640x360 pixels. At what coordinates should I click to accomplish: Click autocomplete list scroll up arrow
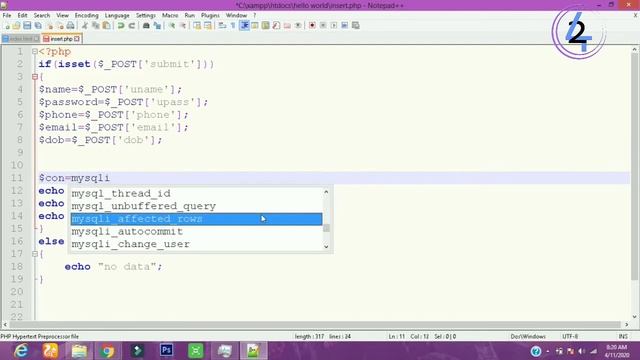(326, 192)
